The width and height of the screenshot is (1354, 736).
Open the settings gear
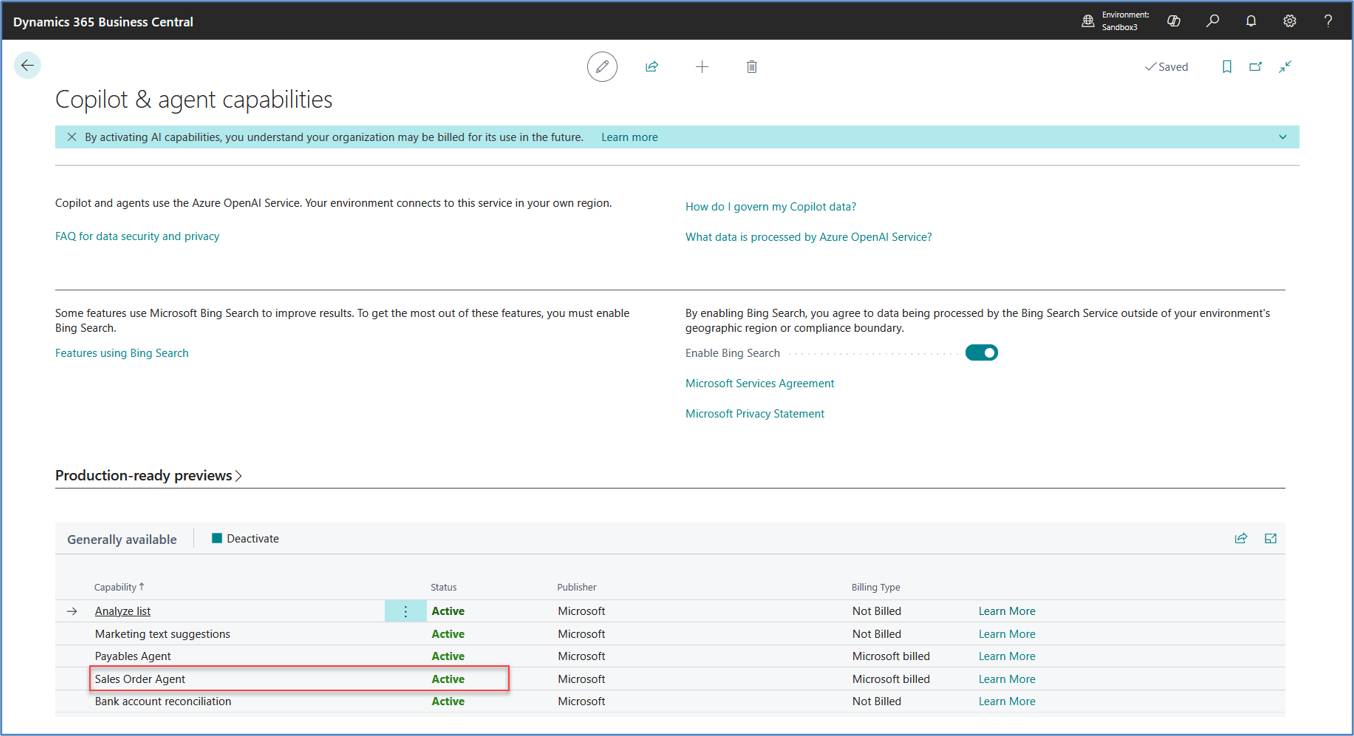[1290, 21]
